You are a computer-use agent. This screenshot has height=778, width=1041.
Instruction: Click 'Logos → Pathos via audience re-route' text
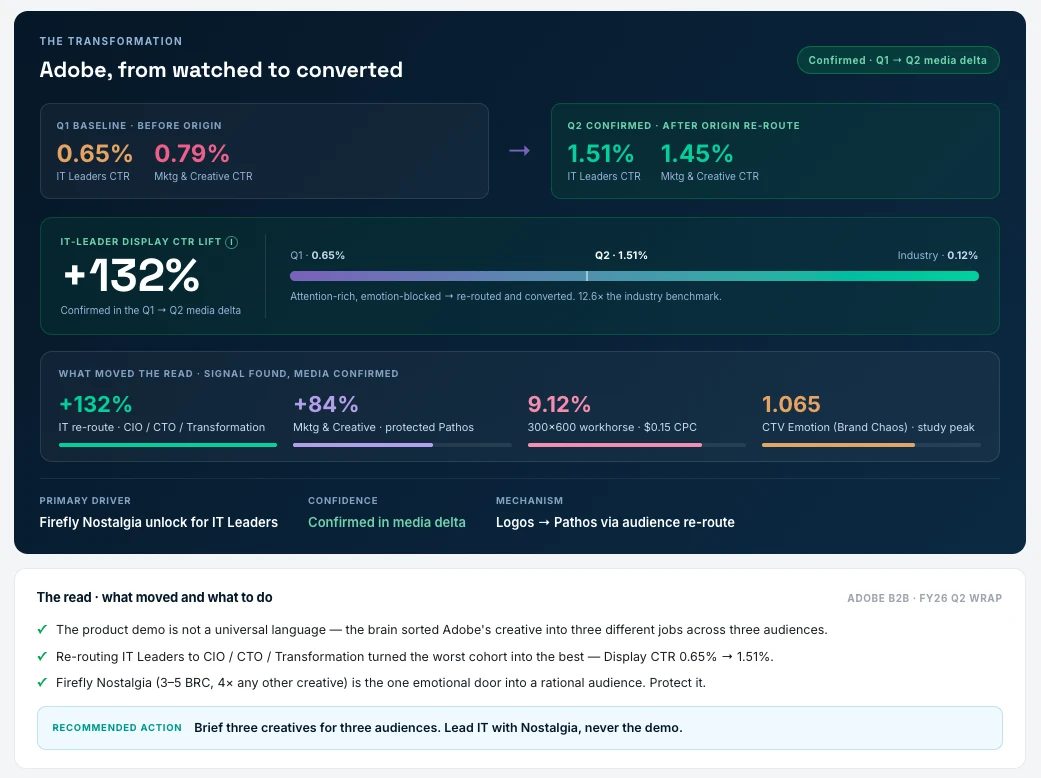pyautogui.click(x=615, y=522)
